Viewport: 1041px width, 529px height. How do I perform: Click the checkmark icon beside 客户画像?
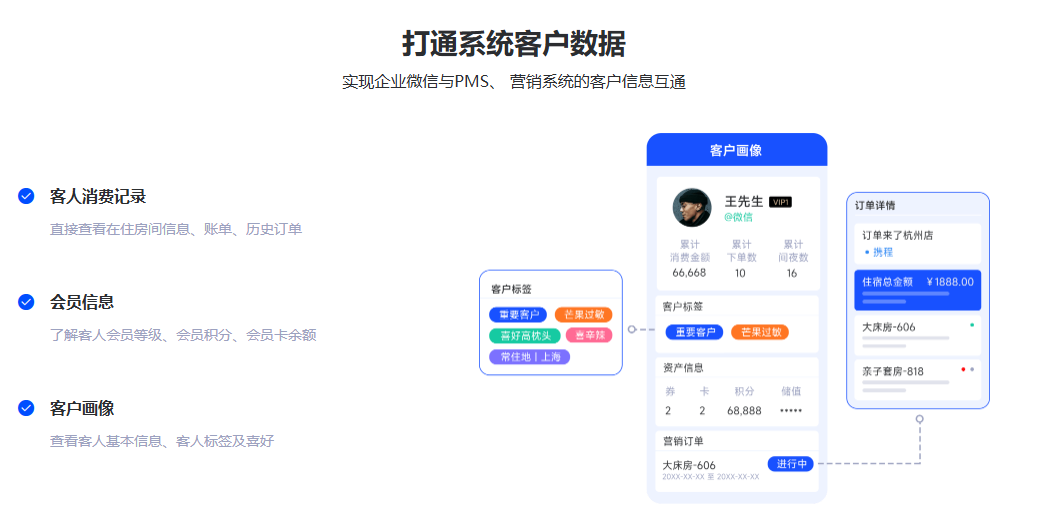click(x=26, y=408)
